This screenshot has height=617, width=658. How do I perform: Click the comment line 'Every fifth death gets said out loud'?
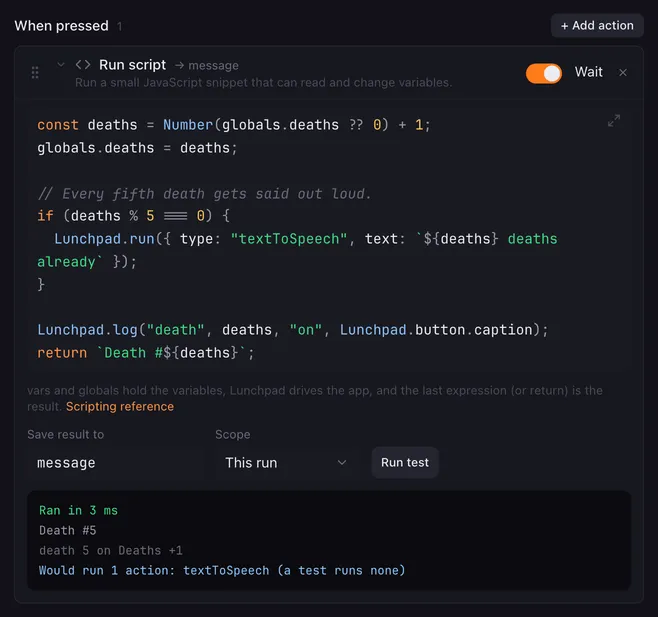click(204, 193)
